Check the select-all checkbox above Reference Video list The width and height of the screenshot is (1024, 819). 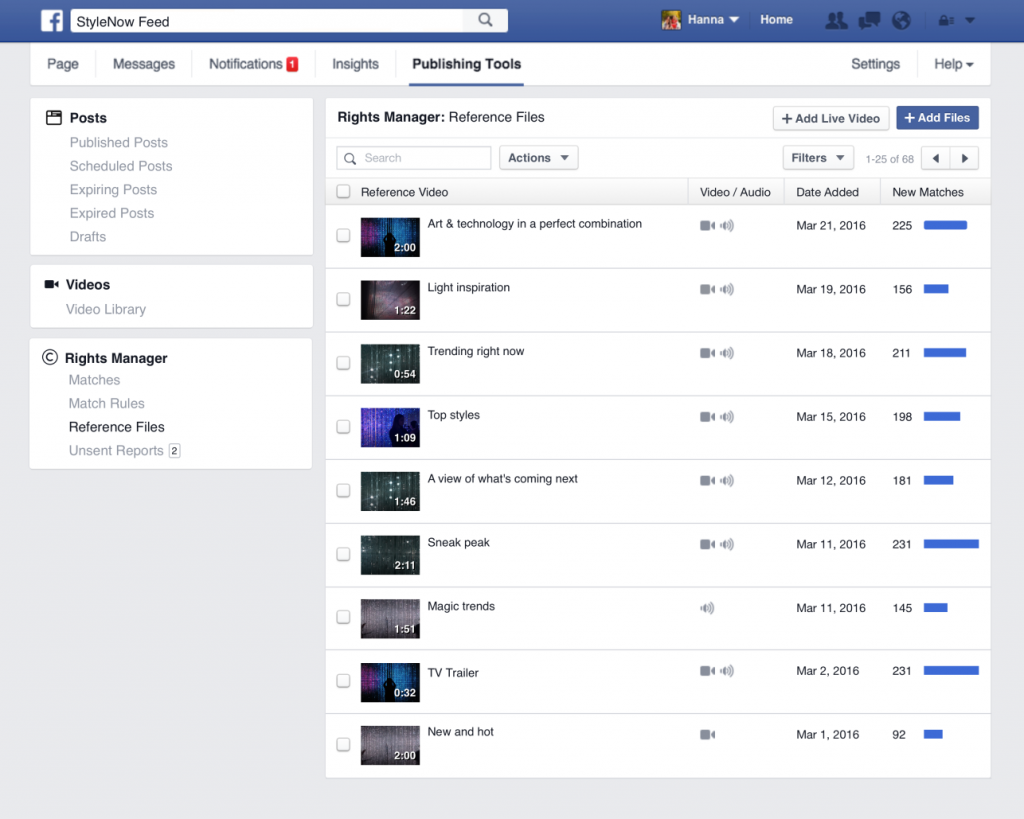[x=343, y=191]
